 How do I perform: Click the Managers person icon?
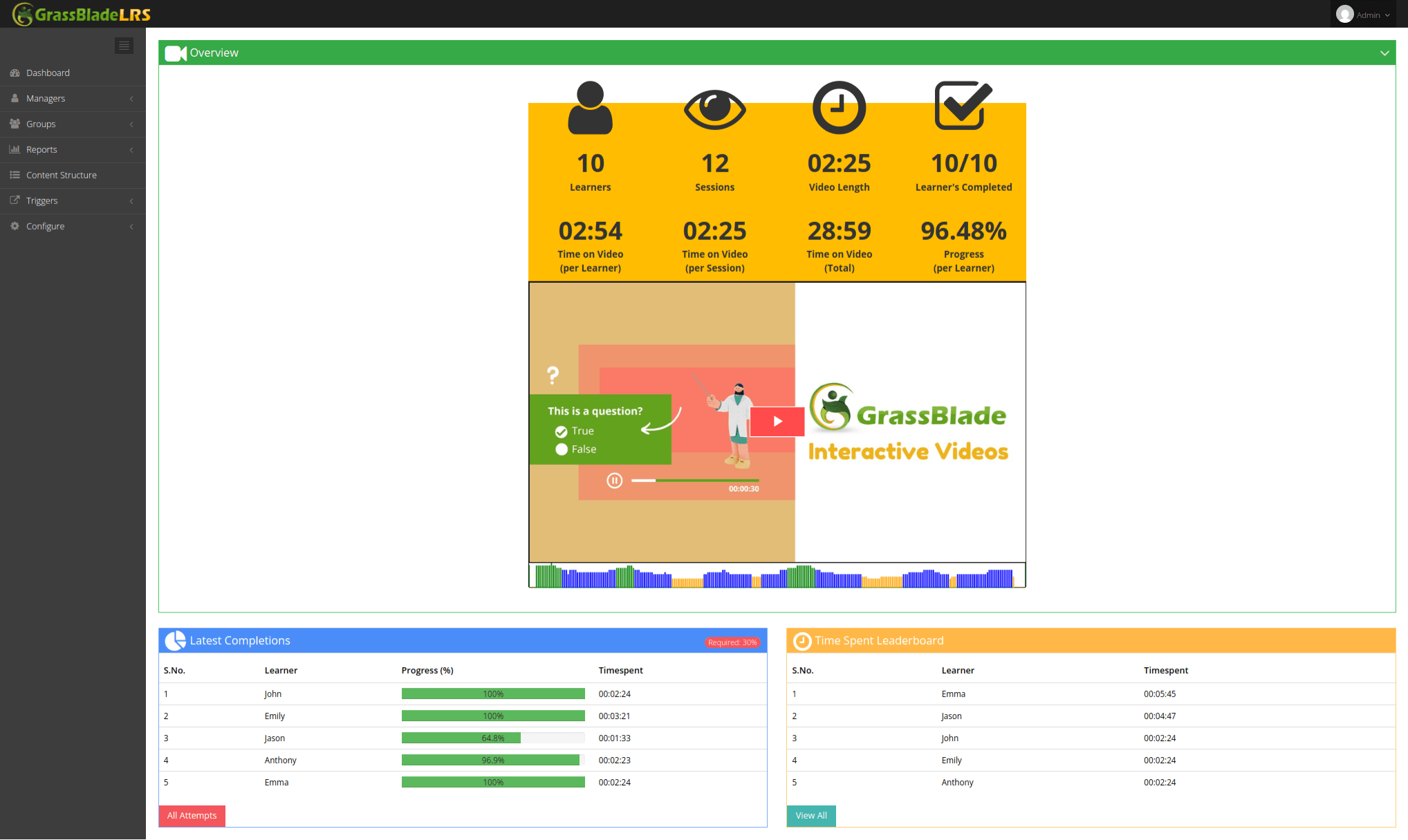[15, 98]
